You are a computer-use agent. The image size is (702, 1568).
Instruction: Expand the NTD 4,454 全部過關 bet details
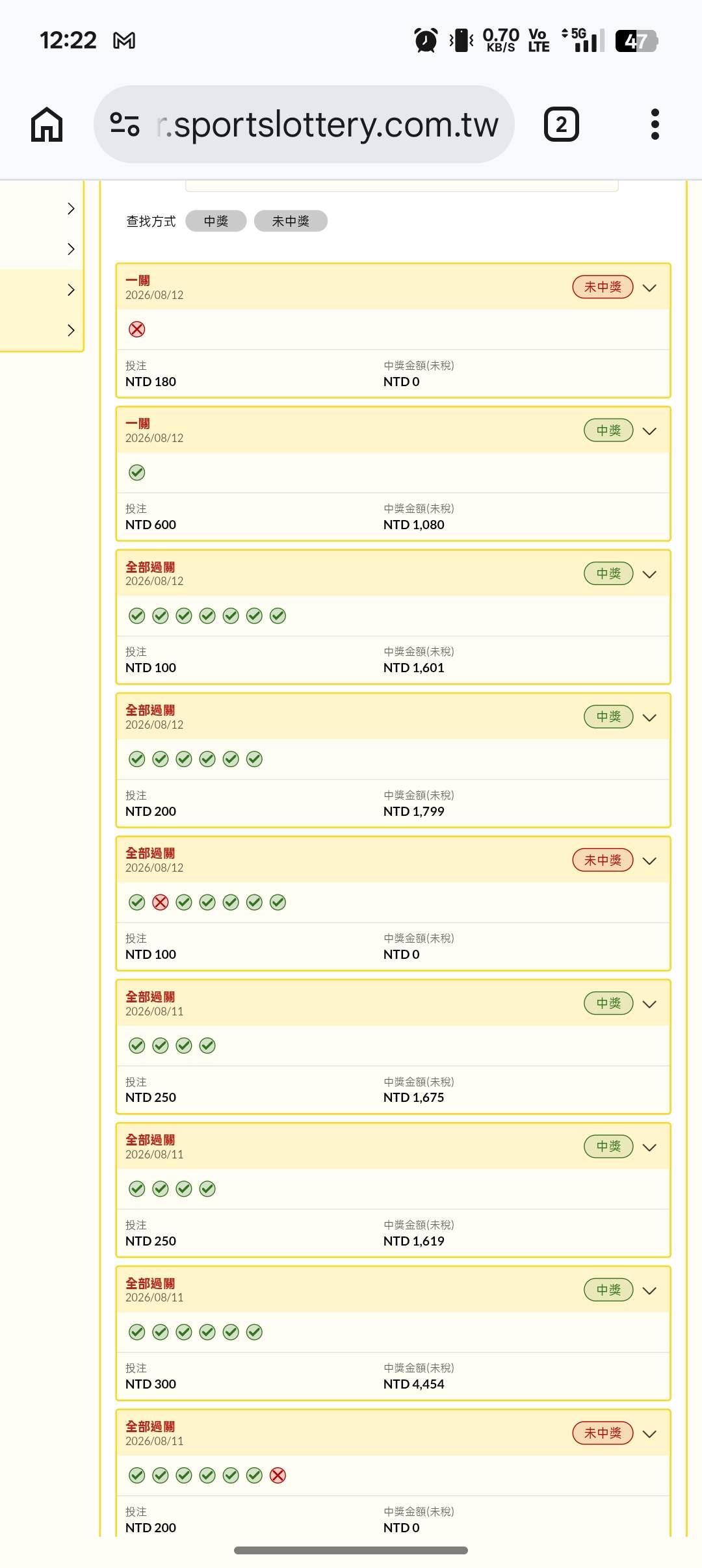(649, 1290)
